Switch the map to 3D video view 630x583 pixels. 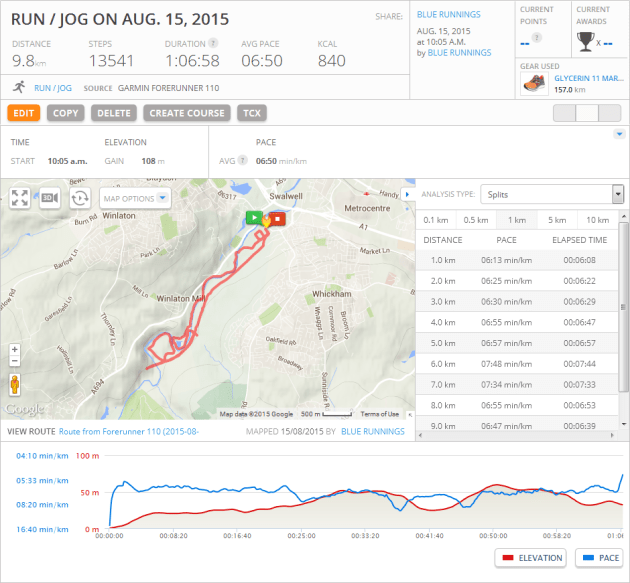point(49,198)
